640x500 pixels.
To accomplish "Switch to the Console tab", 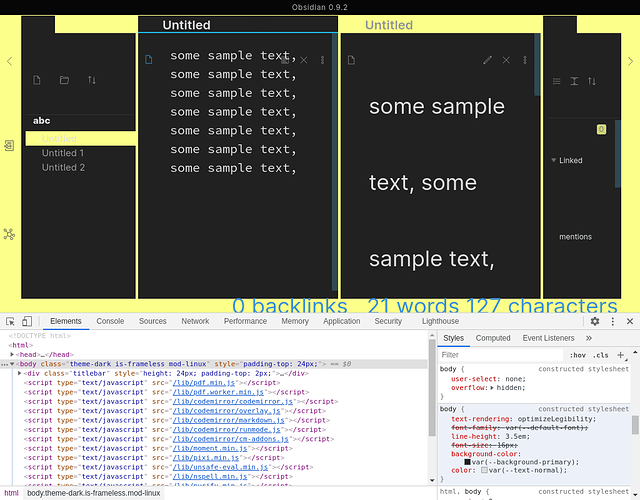I will point(110,321).
